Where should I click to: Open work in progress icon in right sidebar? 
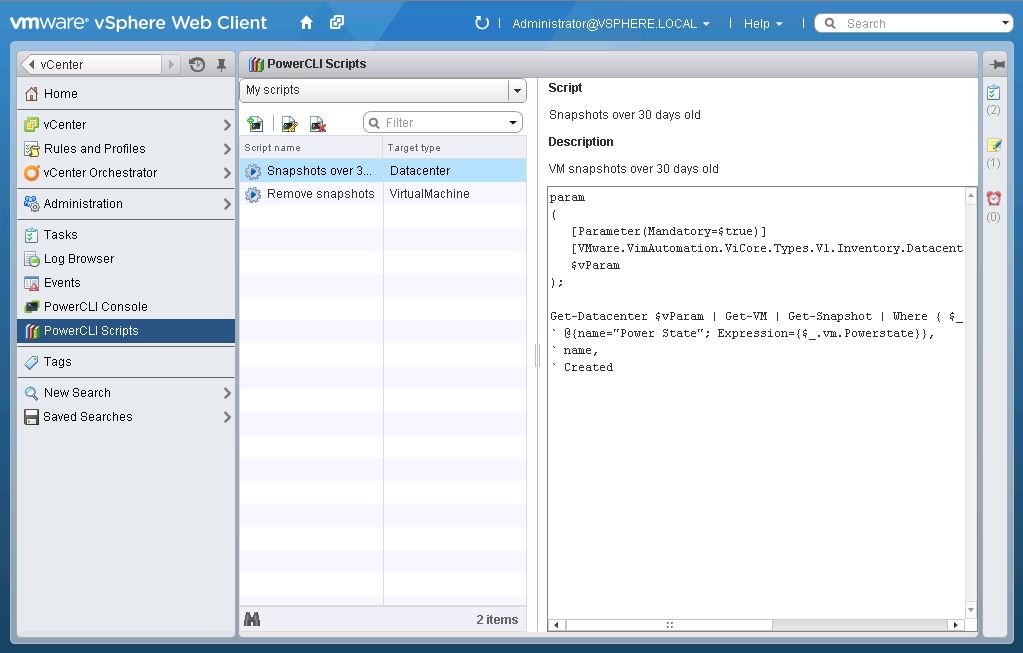point(993,145)
